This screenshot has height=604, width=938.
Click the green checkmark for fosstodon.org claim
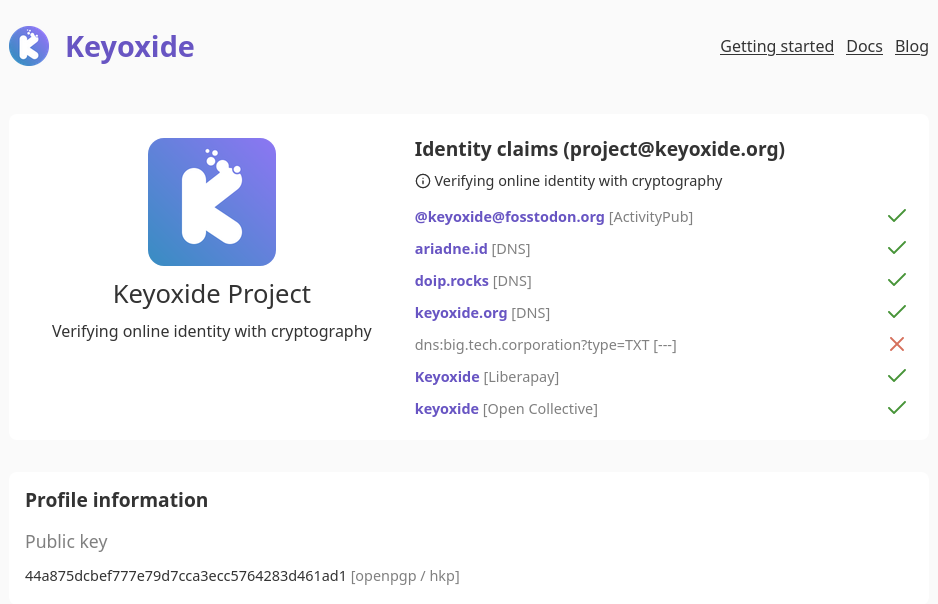897,216
